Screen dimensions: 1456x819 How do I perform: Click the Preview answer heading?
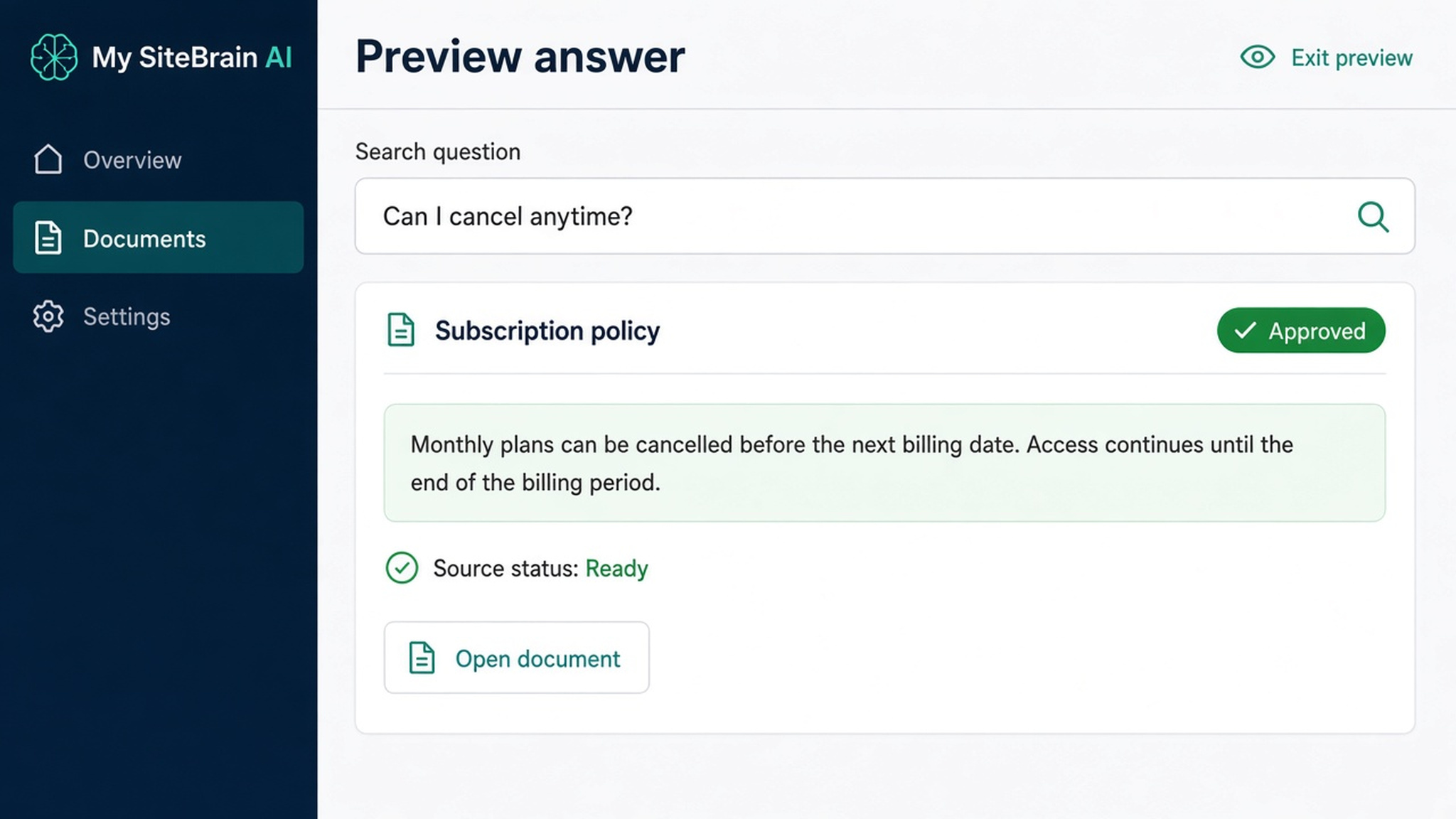click(520, 56)
